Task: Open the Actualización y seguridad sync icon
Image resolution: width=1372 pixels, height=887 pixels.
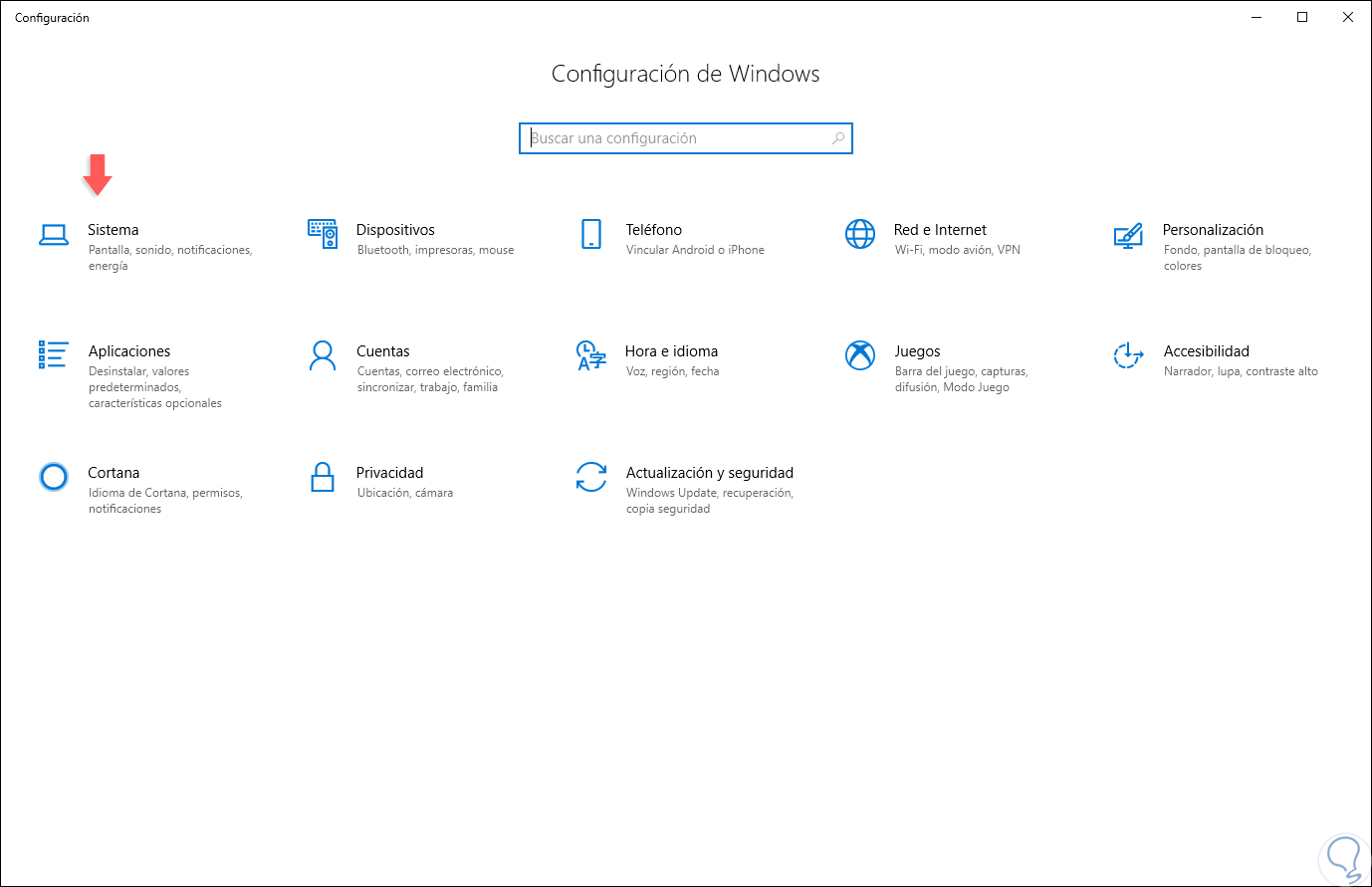Action: (x=591, y=477)
